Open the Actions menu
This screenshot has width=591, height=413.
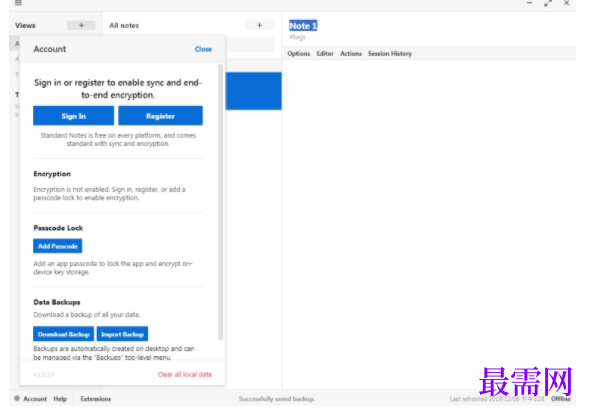point(351,54)
